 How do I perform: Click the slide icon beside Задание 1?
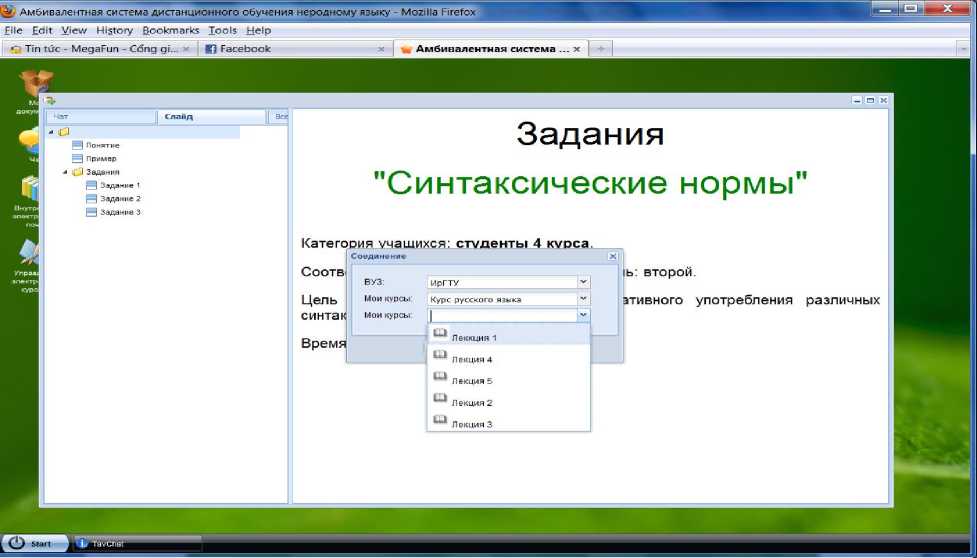pyautogui.click(x=92, y=186)
